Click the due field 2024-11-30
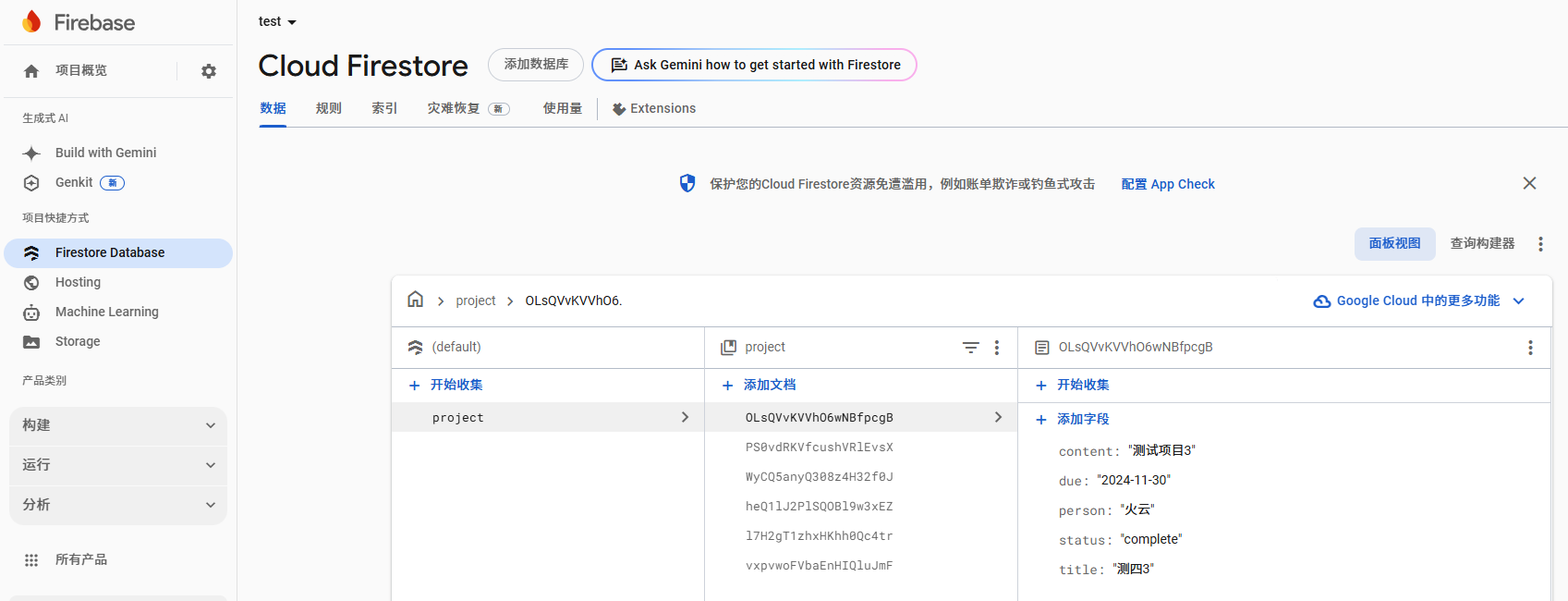 point(1134,480)
